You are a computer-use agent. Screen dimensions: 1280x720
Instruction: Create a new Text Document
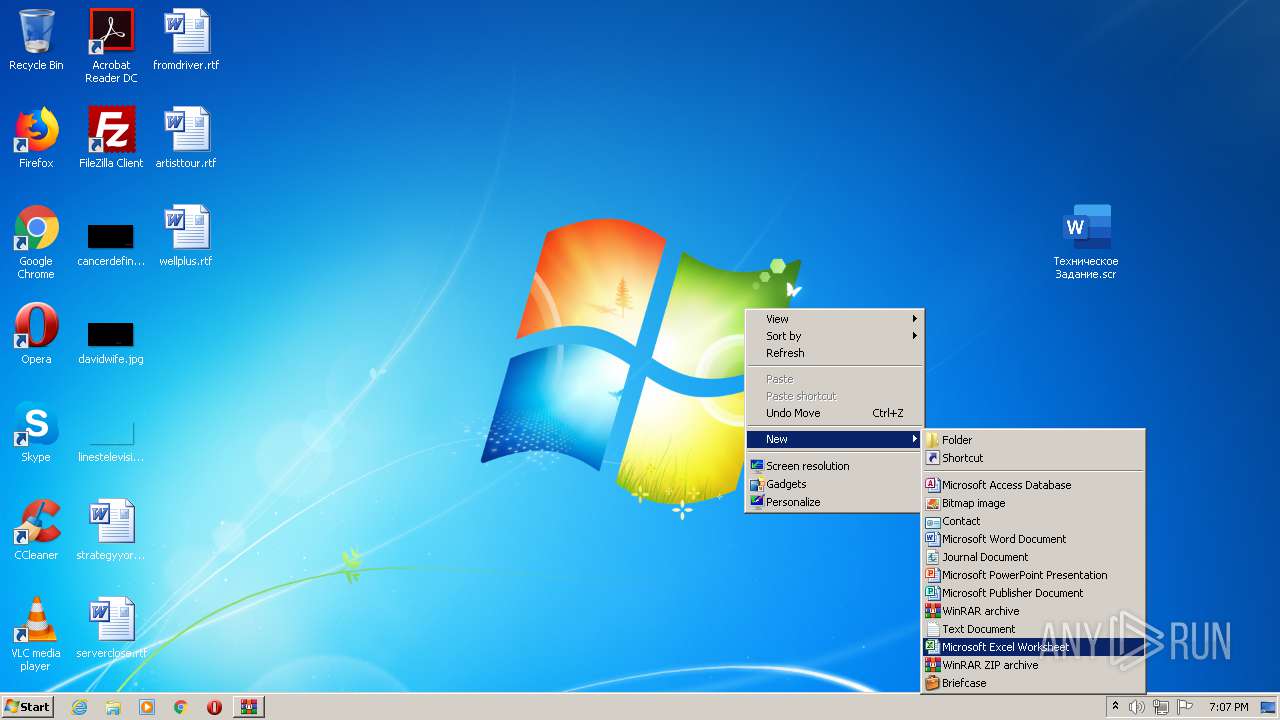click(1033, 629)
